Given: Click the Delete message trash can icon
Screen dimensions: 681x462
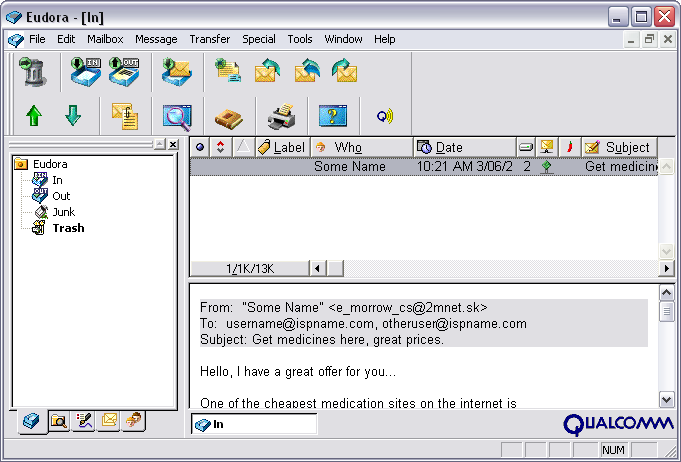Looking at the screenshot, I should (32, 72).
